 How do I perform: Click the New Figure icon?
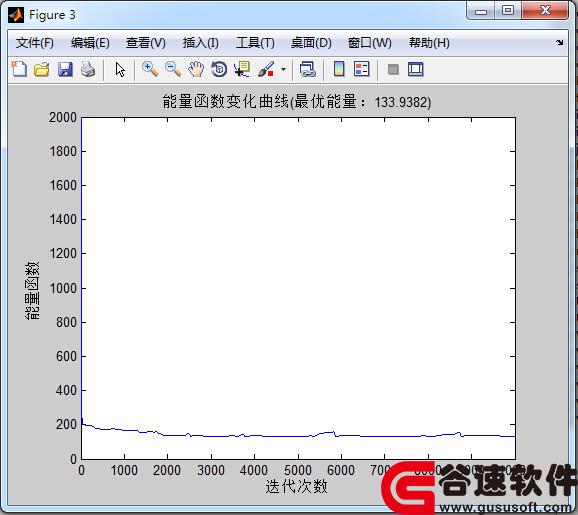[19, 69]
